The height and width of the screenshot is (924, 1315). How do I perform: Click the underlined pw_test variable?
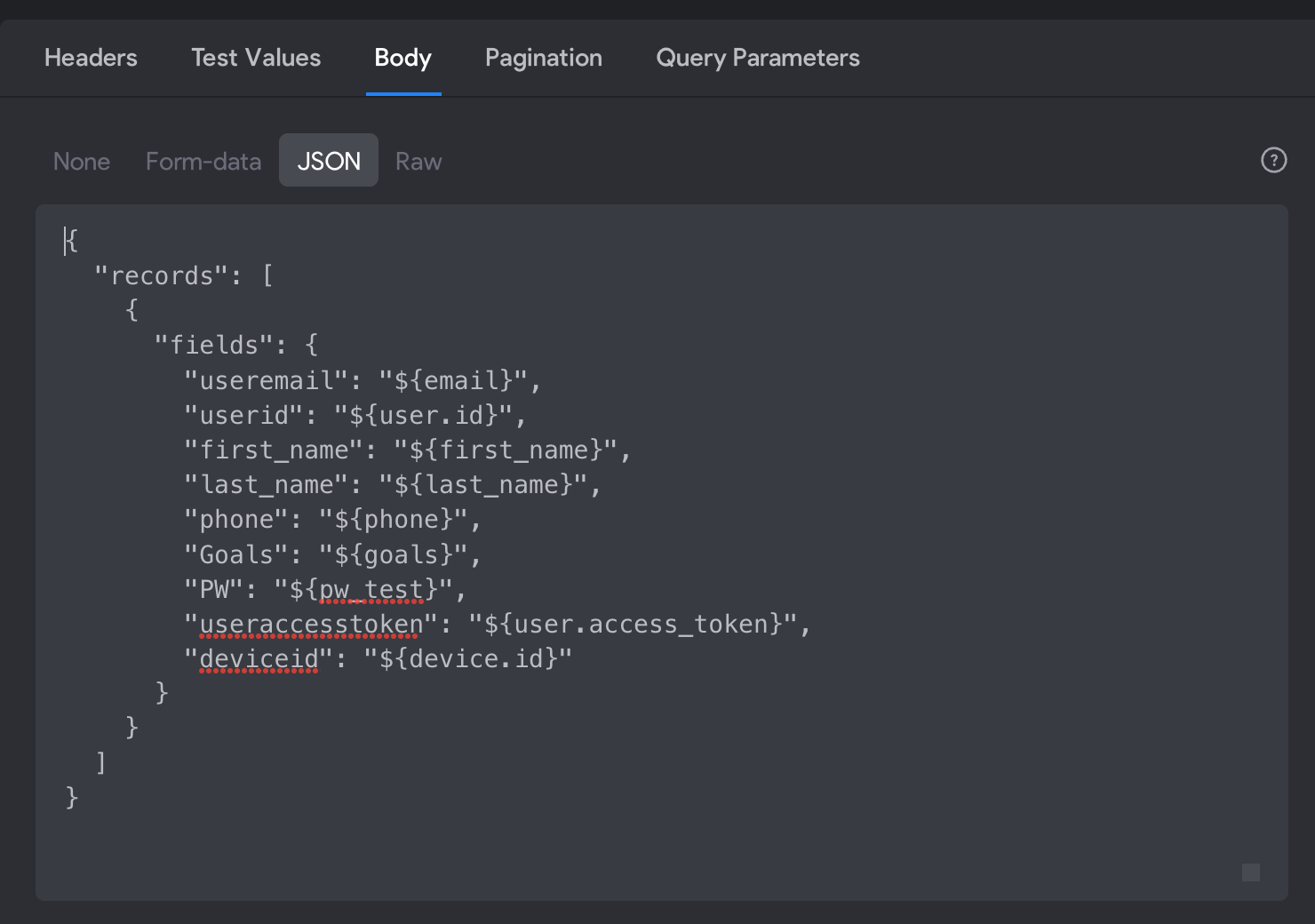click(371, 590)
